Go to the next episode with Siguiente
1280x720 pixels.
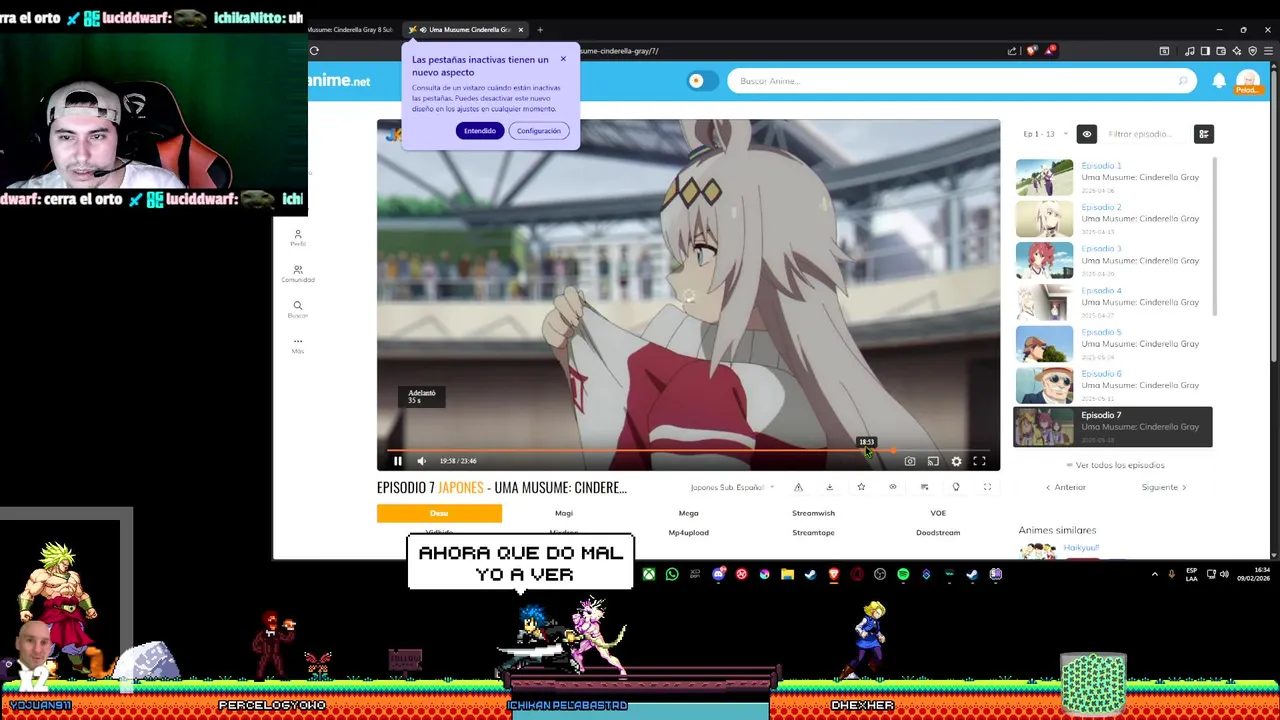(1164, 487)
